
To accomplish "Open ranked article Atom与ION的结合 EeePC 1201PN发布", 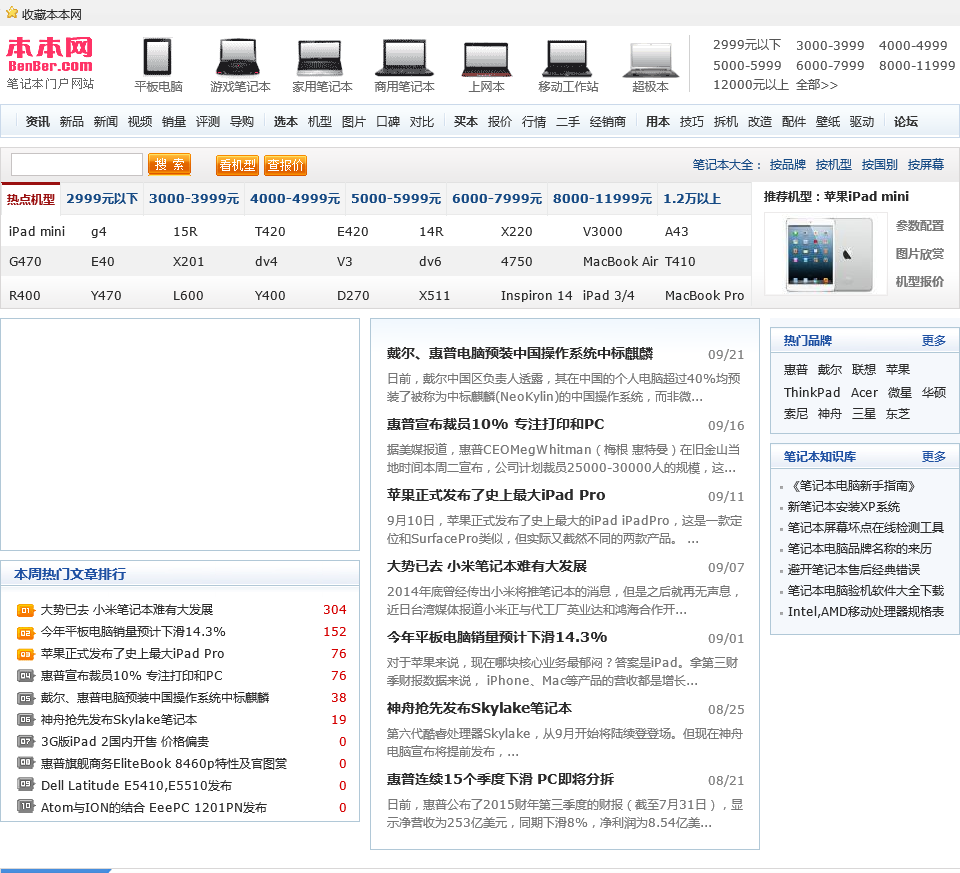I will tap(154, 808).
